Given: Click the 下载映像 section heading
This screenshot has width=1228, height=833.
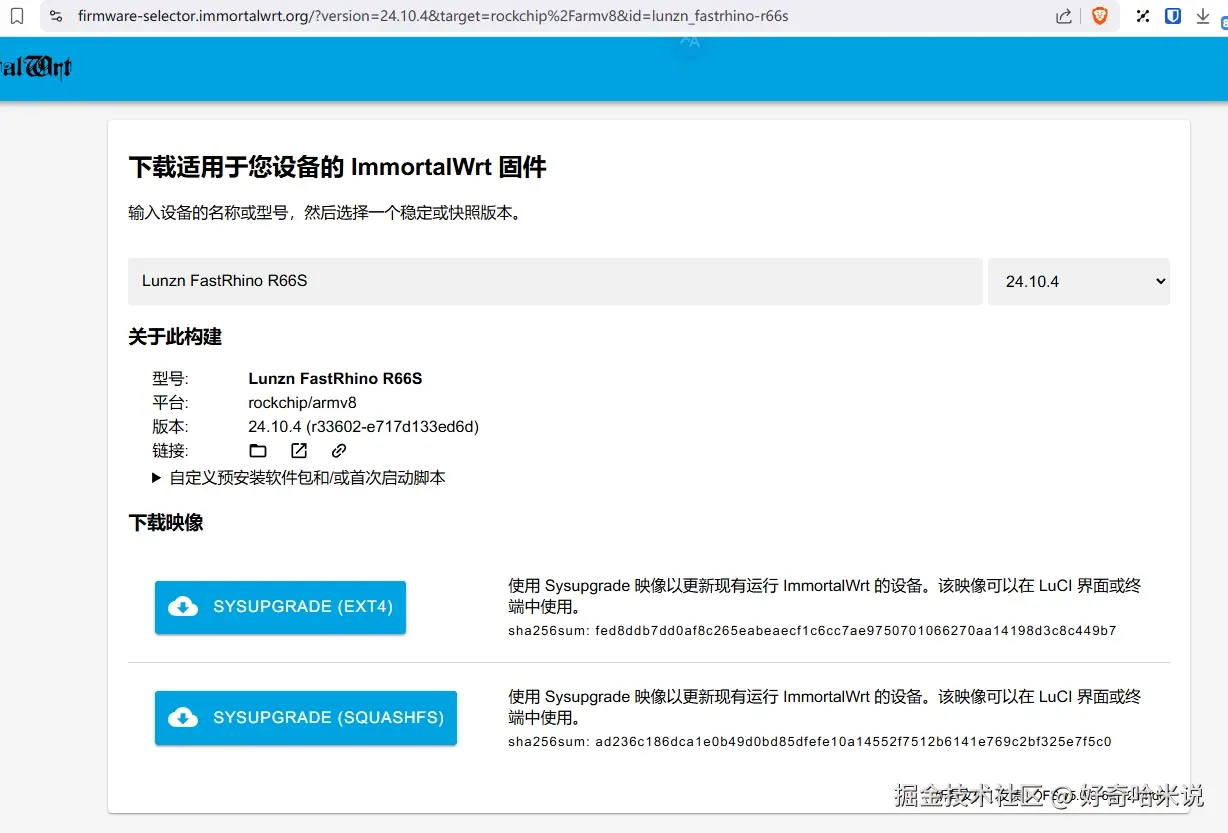Looking at the screenshot, I should pos(166,523).
